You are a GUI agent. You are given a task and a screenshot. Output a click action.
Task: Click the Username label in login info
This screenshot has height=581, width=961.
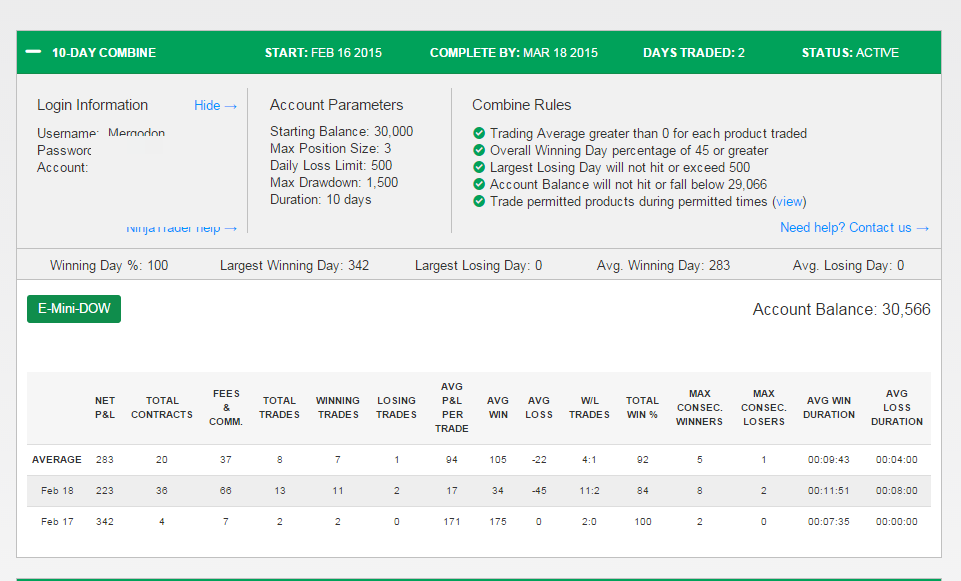point(67,133)
